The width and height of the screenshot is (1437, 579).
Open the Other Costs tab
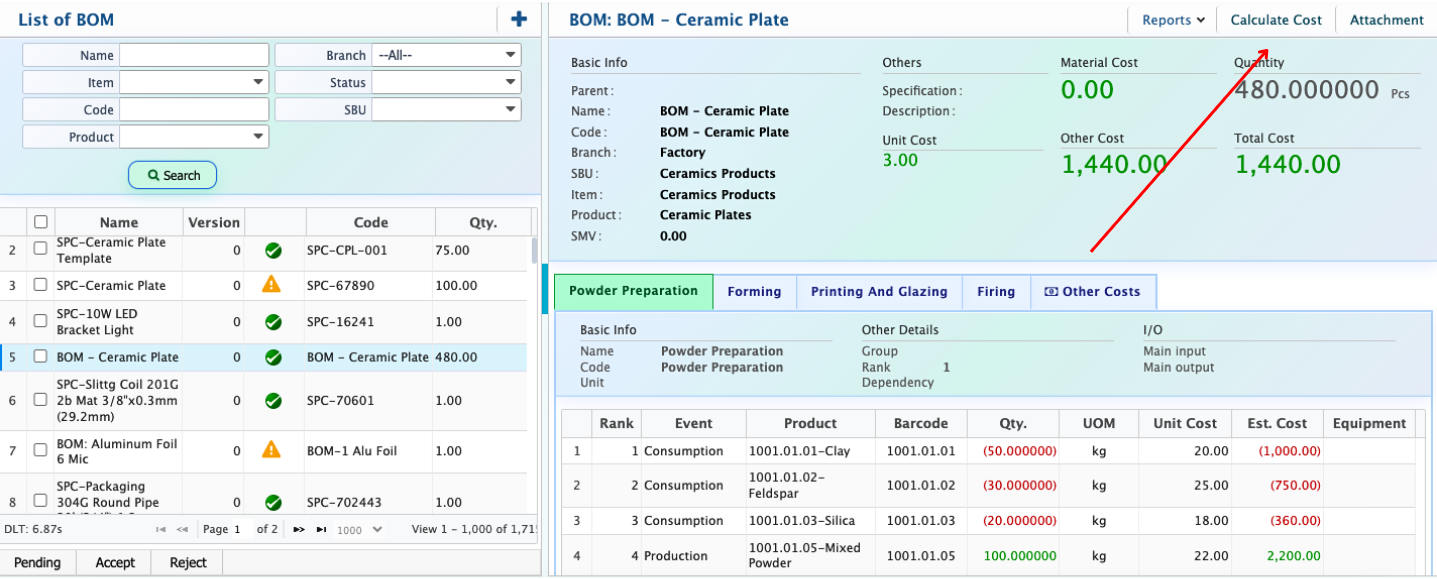coord(1093,292)
